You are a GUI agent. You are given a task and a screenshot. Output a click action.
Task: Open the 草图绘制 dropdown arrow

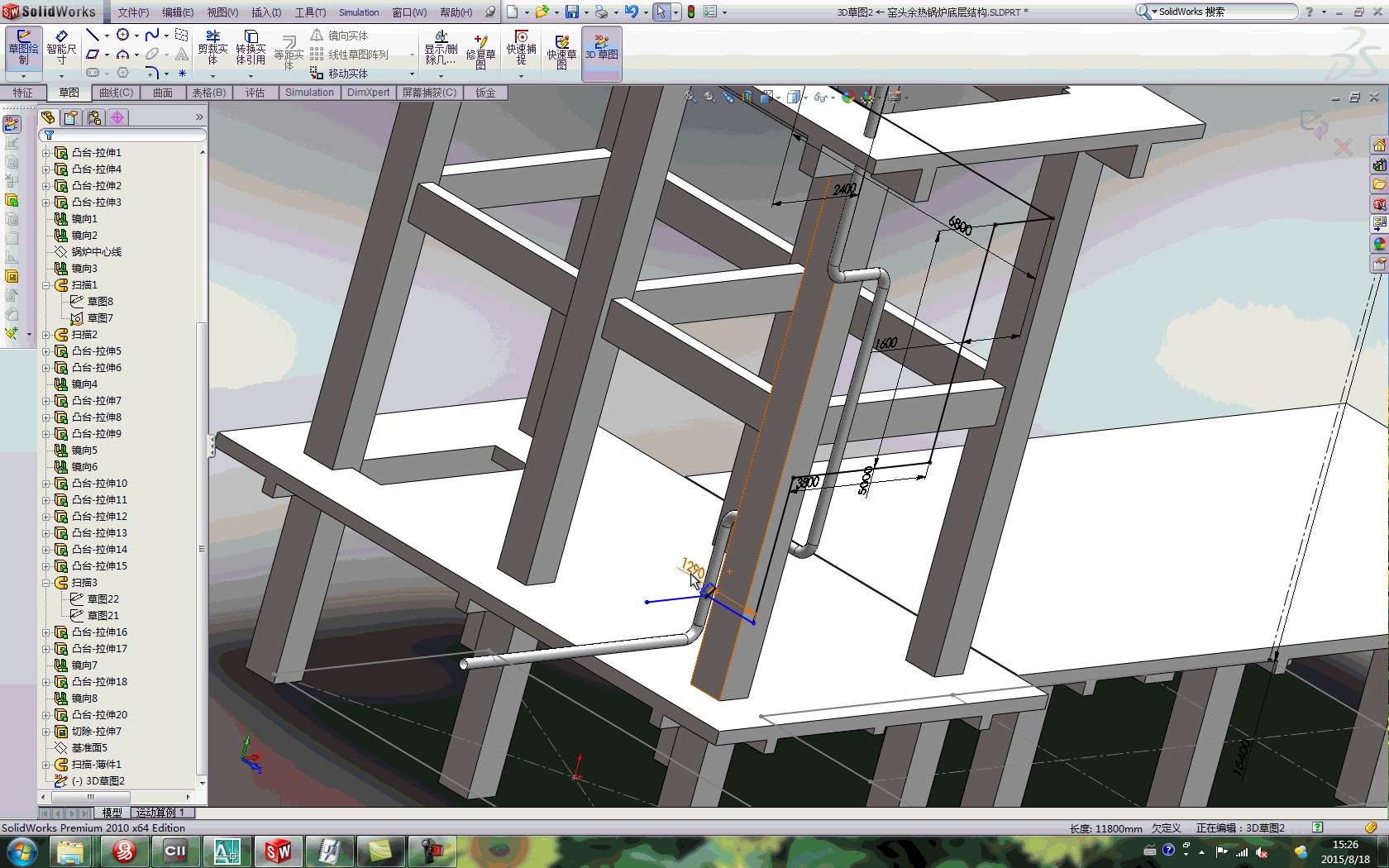pyautogui.click(x=23, y=76)
